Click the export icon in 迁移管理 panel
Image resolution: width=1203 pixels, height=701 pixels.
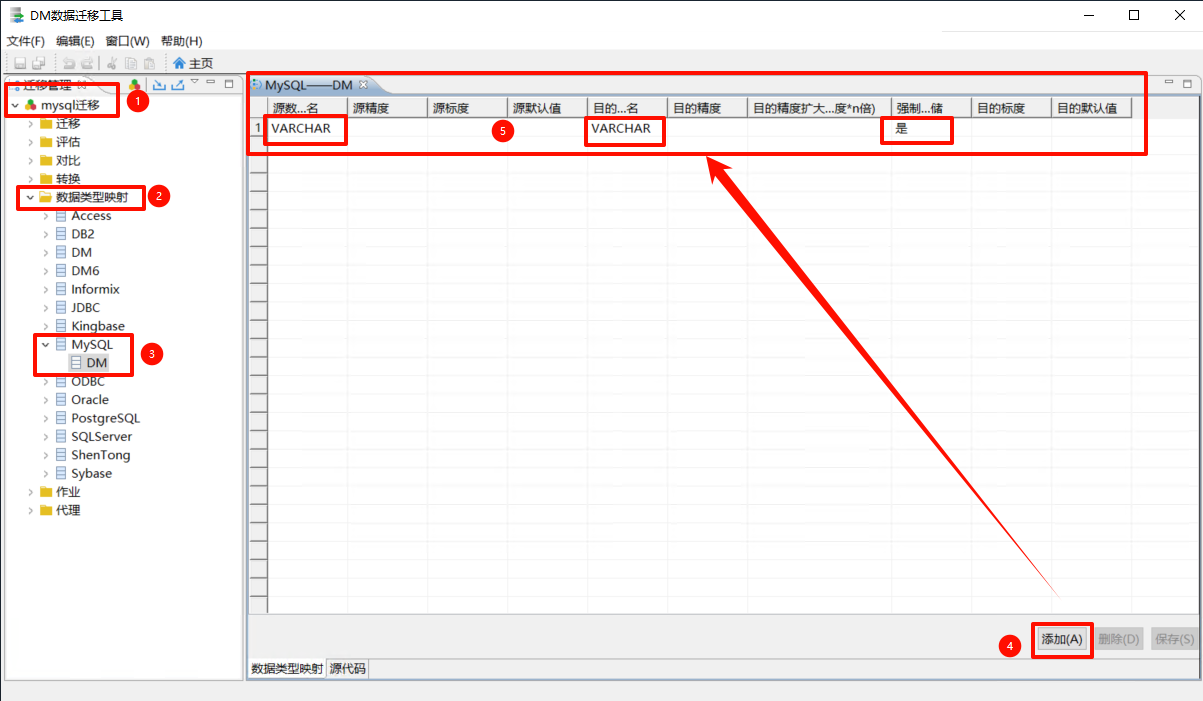click(177, 85)
